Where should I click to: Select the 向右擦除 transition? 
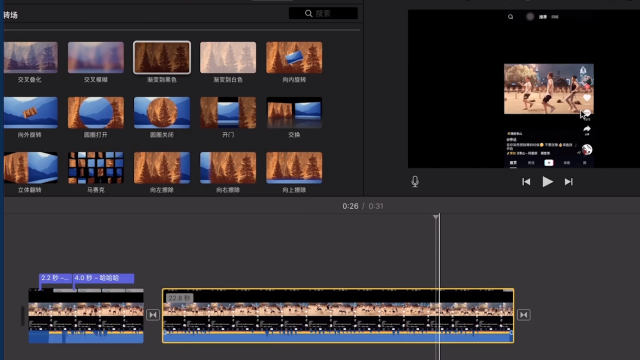pyautogui.click(x=228, y=168)
